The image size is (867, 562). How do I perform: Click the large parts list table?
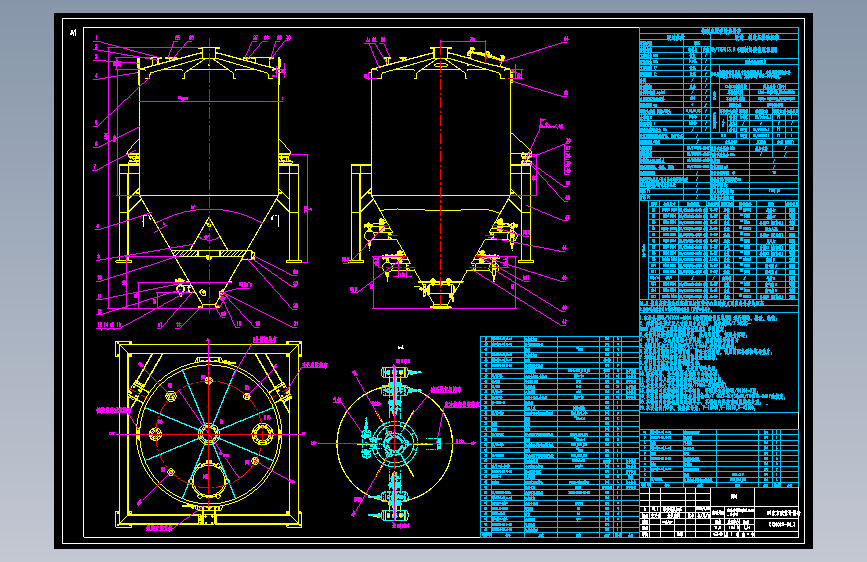coord(560,436)
